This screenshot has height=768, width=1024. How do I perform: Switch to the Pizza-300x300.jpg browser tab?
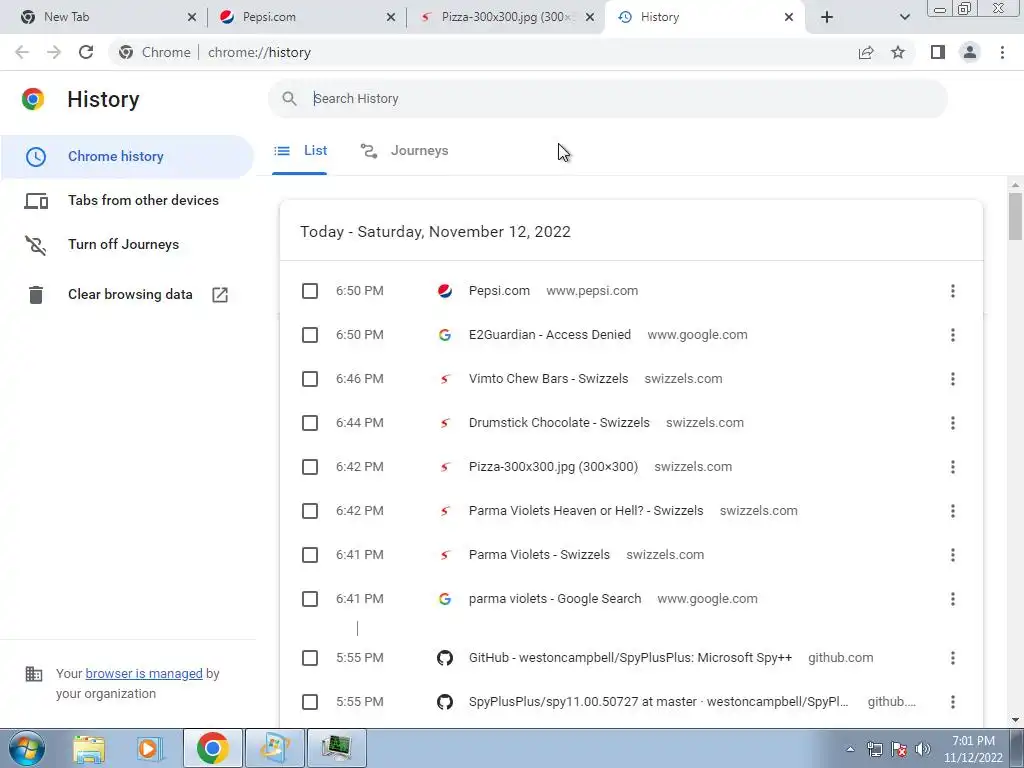coord(506,17)
